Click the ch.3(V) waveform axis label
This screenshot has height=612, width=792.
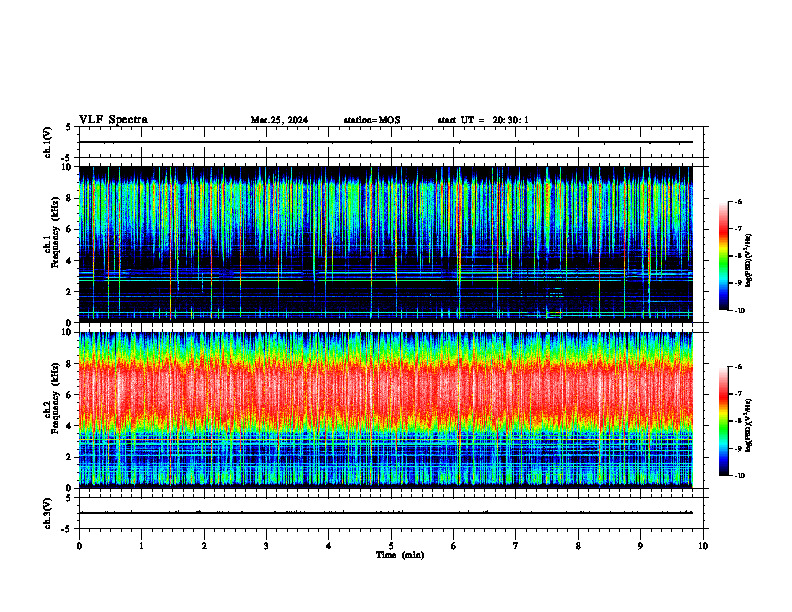click(47, 513)
